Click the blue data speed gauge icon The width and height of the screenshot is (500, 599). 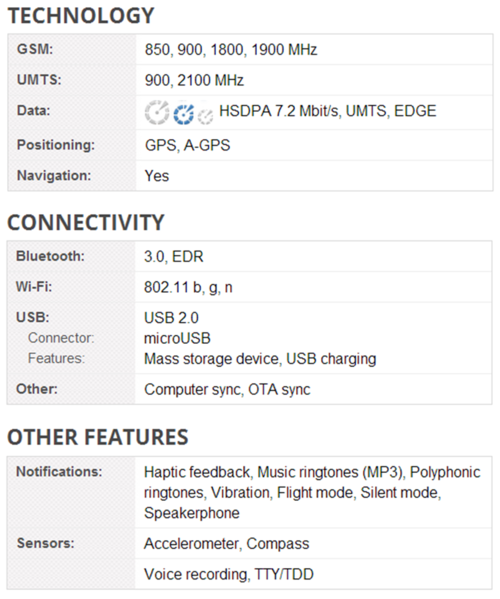[x=184, y=114]
